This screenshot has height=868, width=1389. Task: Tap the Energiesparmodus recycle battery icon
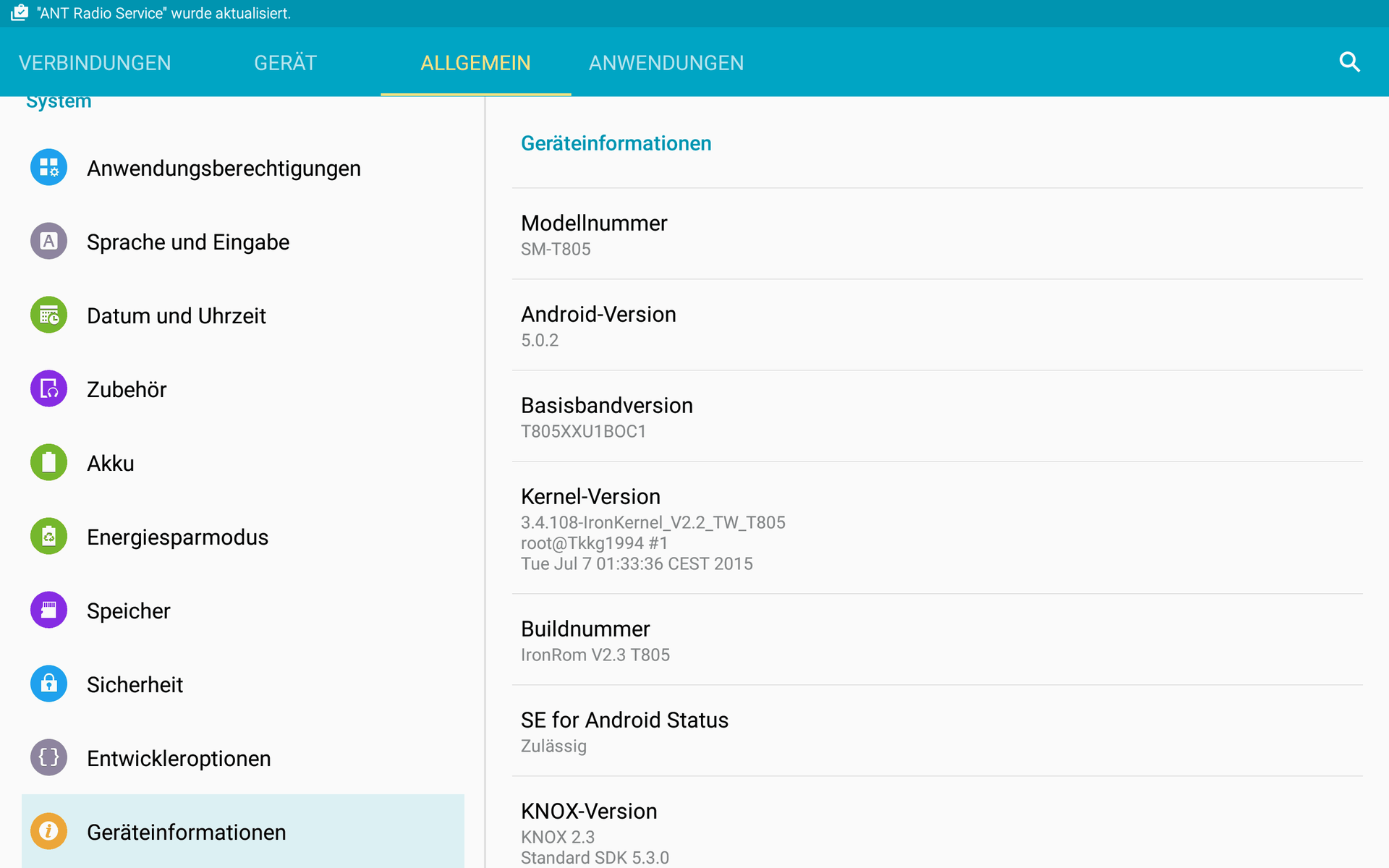pyautogui.click(x=48, y=537)
